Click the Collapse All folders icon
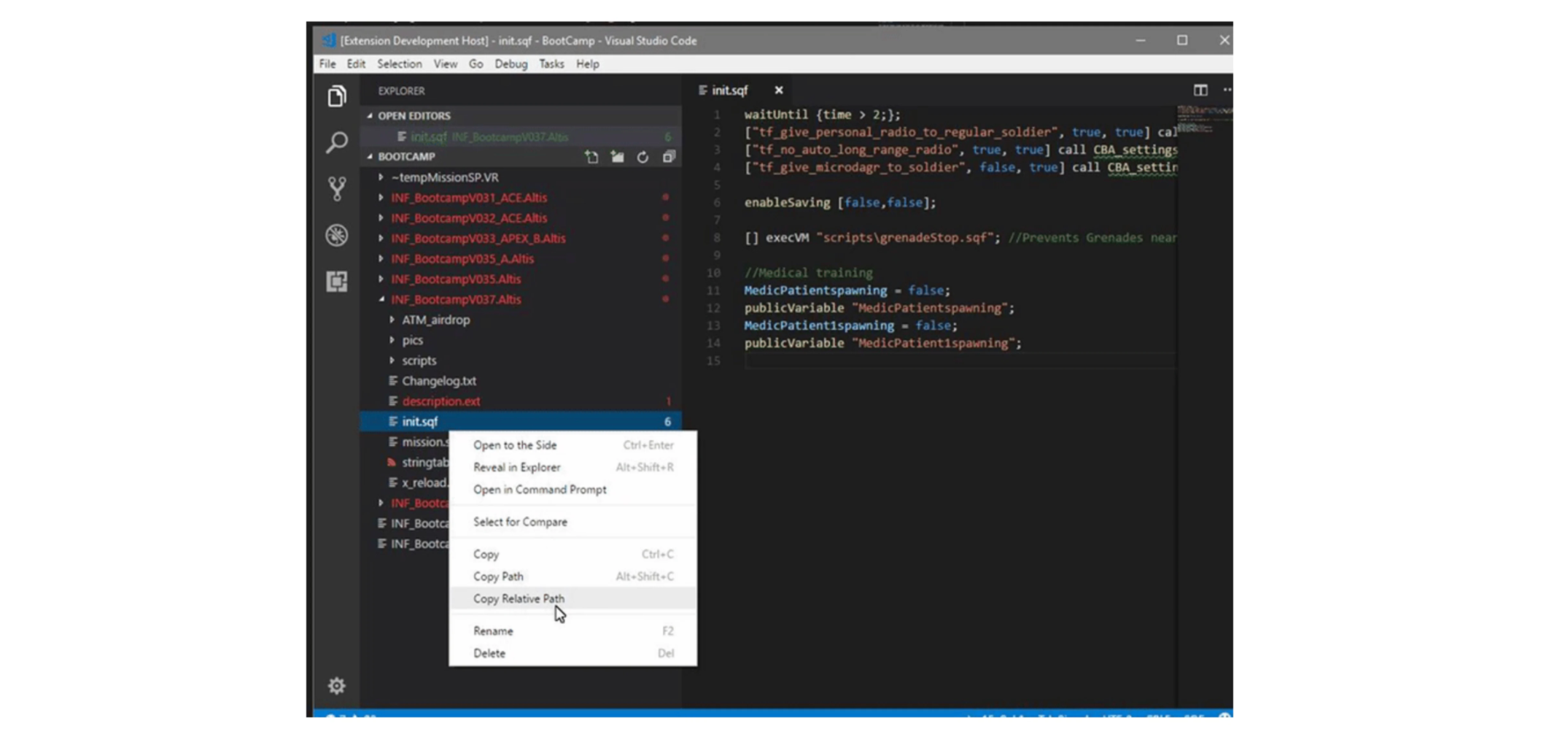Viewport: 1568px width, 756px height. click(x=668, y=157)
